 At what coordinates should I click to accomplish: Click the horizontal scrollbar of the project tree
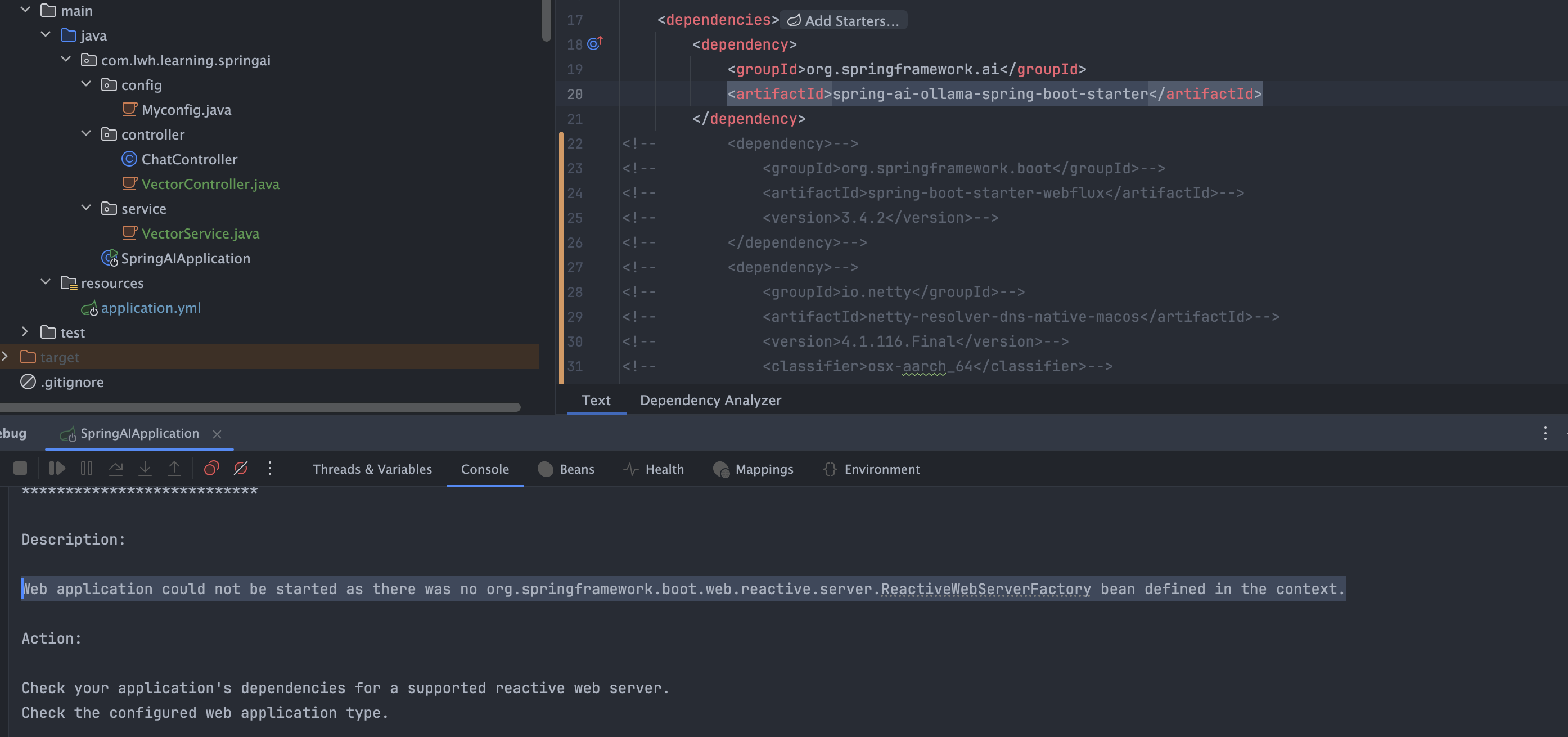click(x=260, y=407)
